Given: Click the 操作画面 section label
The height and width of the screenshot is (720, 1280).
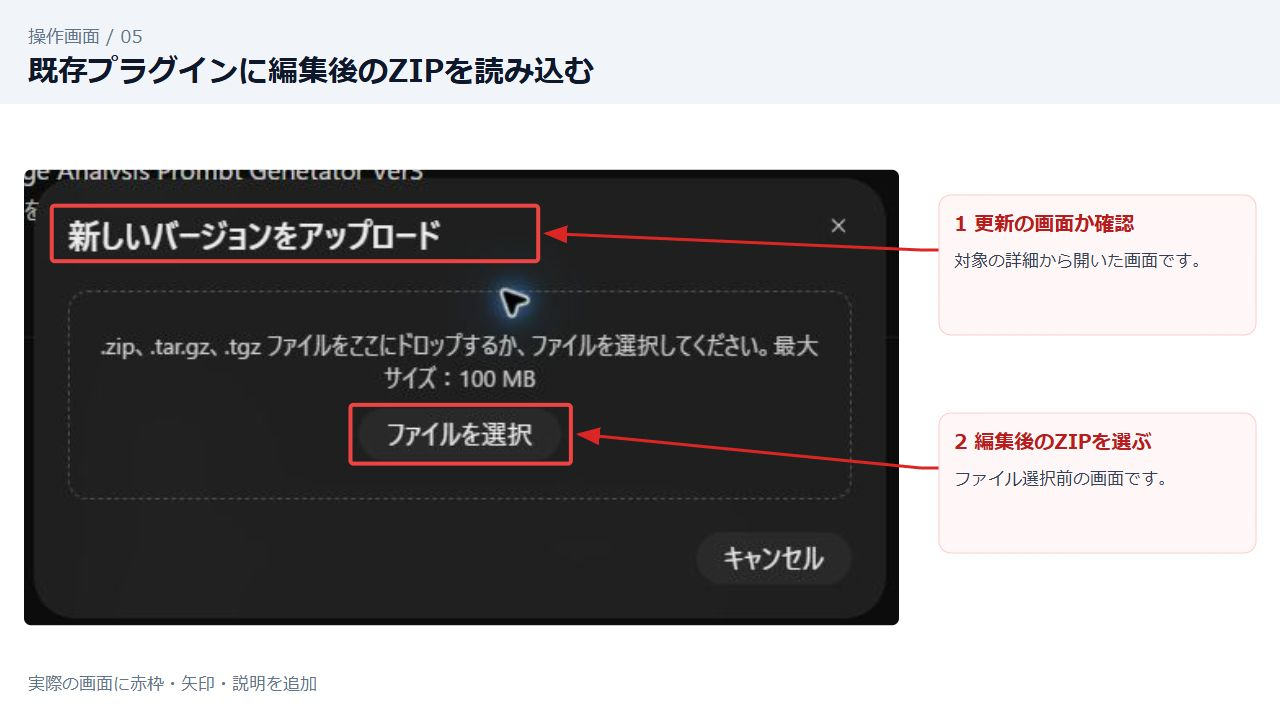Looking at the screenshot, I should pyautogui.click(x=64, y=37).
